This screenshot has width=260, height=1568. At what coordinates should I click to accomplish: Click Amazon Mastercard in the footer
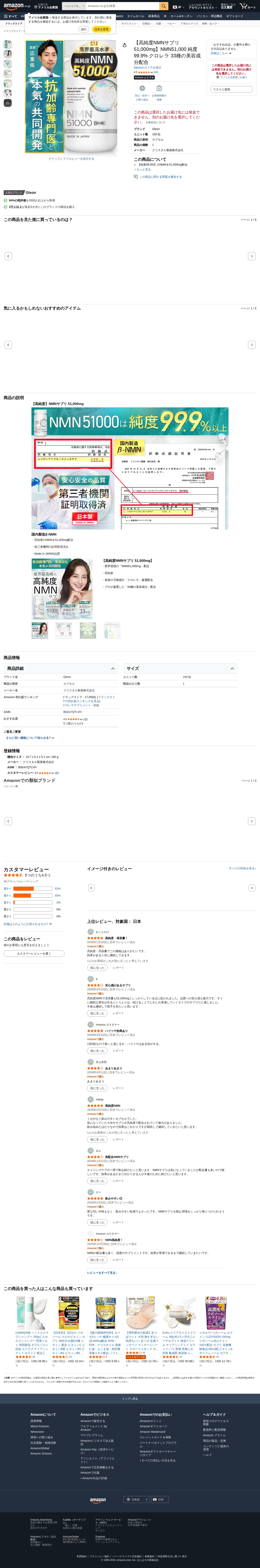(153, 1432)
